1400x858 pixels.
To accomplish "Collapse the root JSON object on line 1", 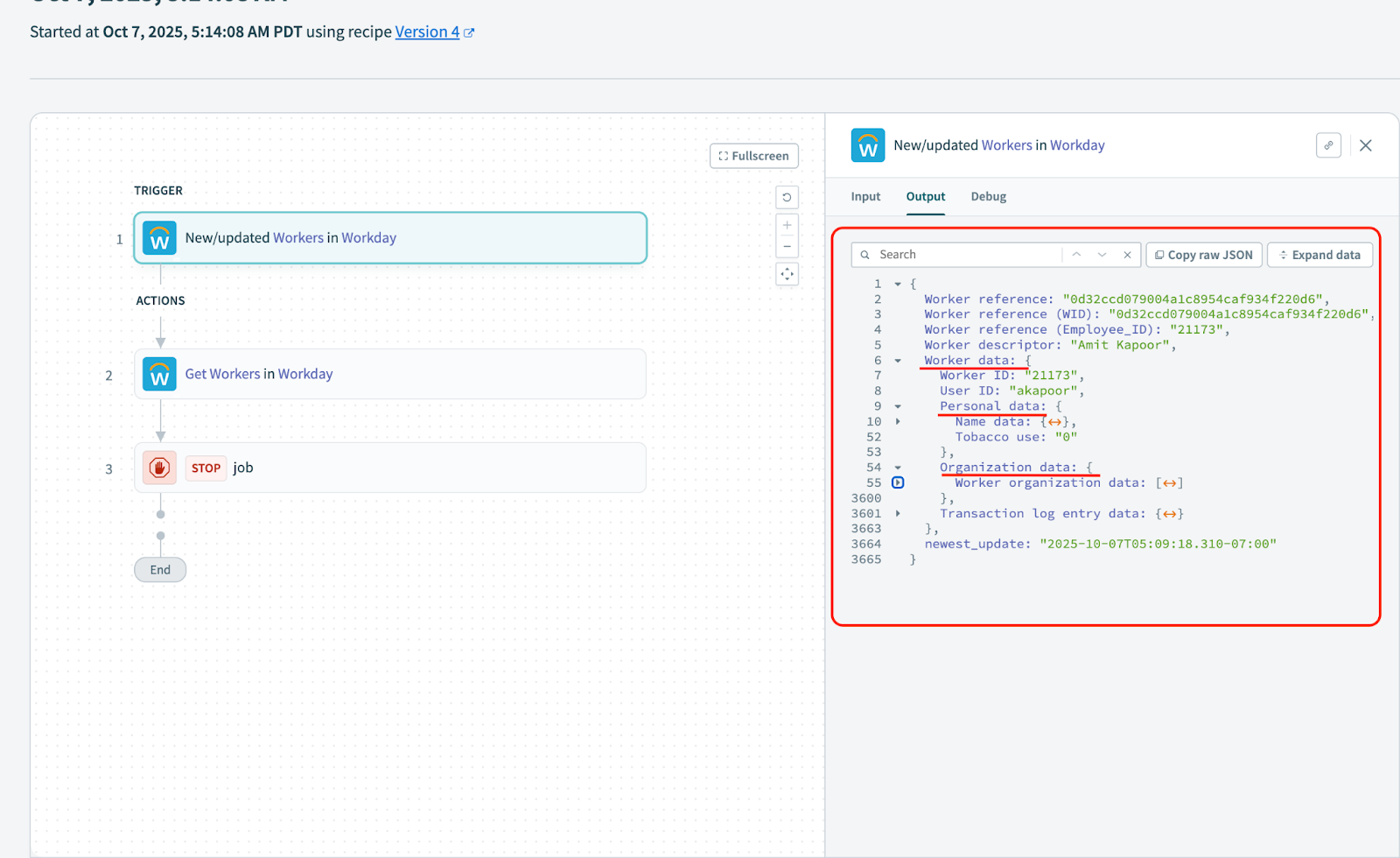I will point(898,284).
